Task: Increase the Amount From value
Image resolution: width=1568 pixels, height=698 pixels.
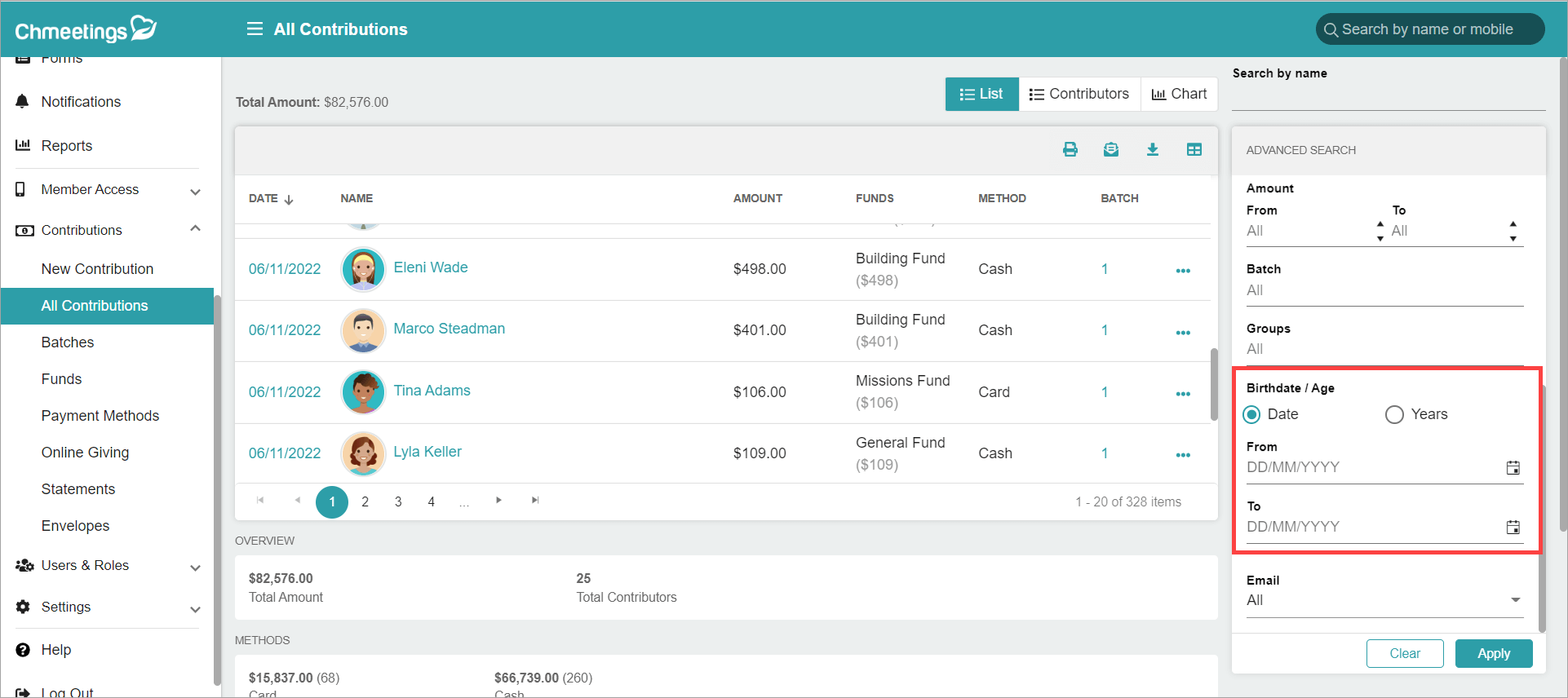Action: 1380,223
